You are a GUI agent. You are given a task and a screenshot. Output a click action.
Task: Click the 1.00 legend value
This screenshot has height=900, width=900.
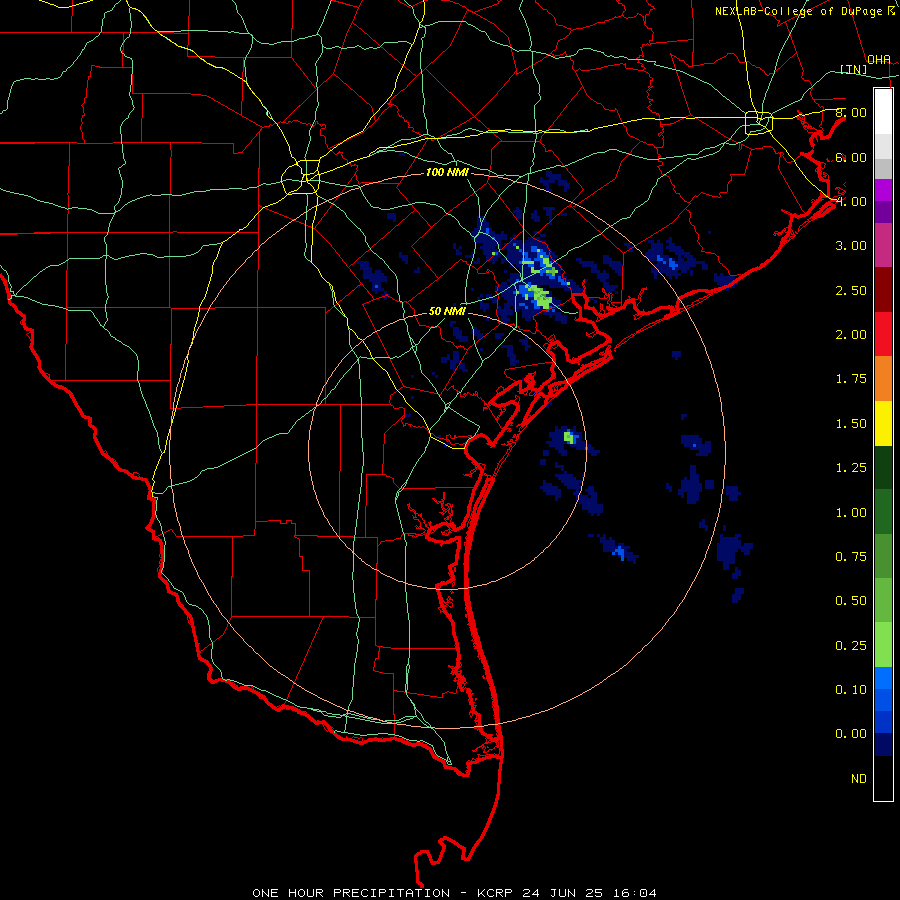click(851, 513)
